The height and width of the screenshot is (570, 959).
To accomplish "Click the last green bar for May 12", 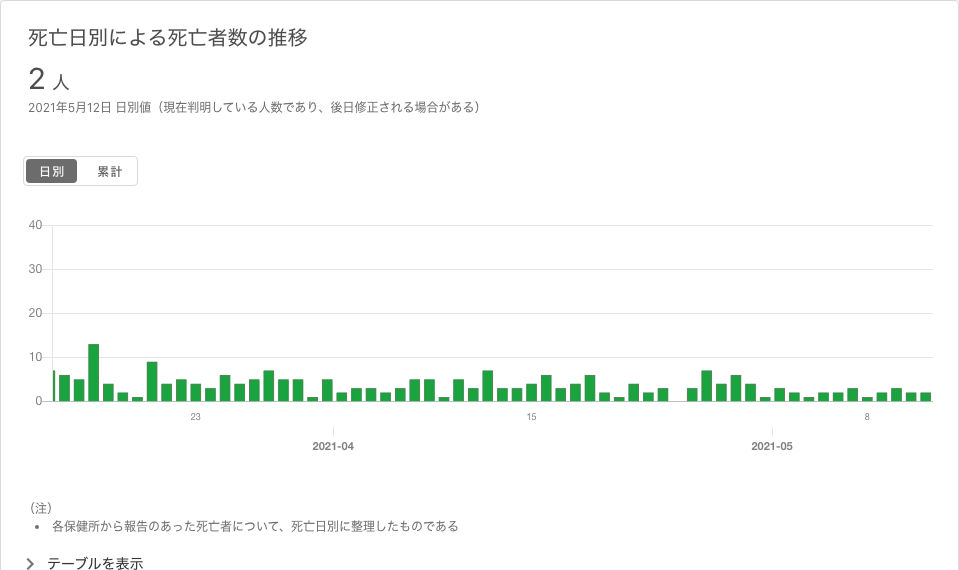I will (x=925, y=397).
